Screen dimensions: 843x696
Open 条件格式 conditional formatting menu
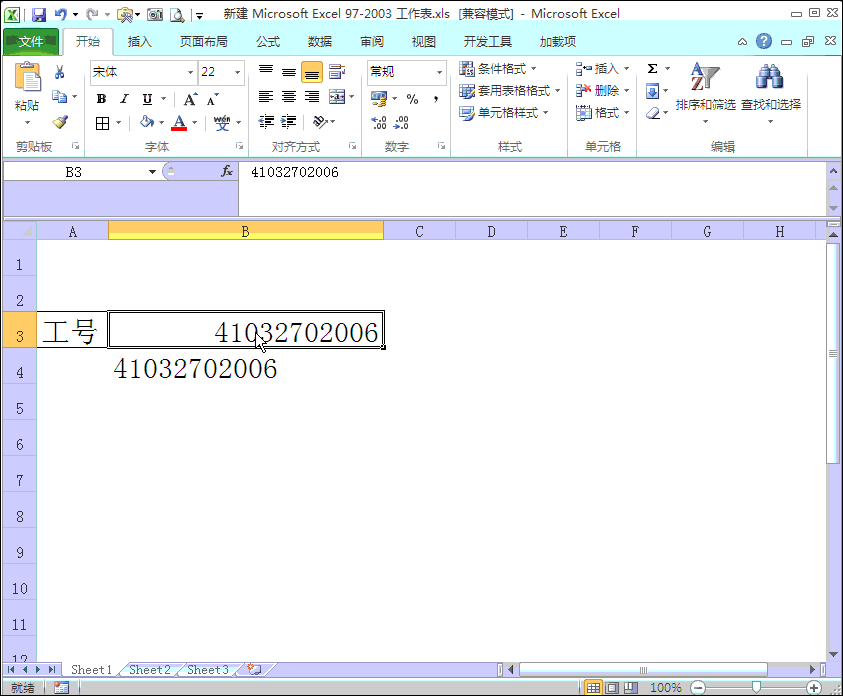497,69
